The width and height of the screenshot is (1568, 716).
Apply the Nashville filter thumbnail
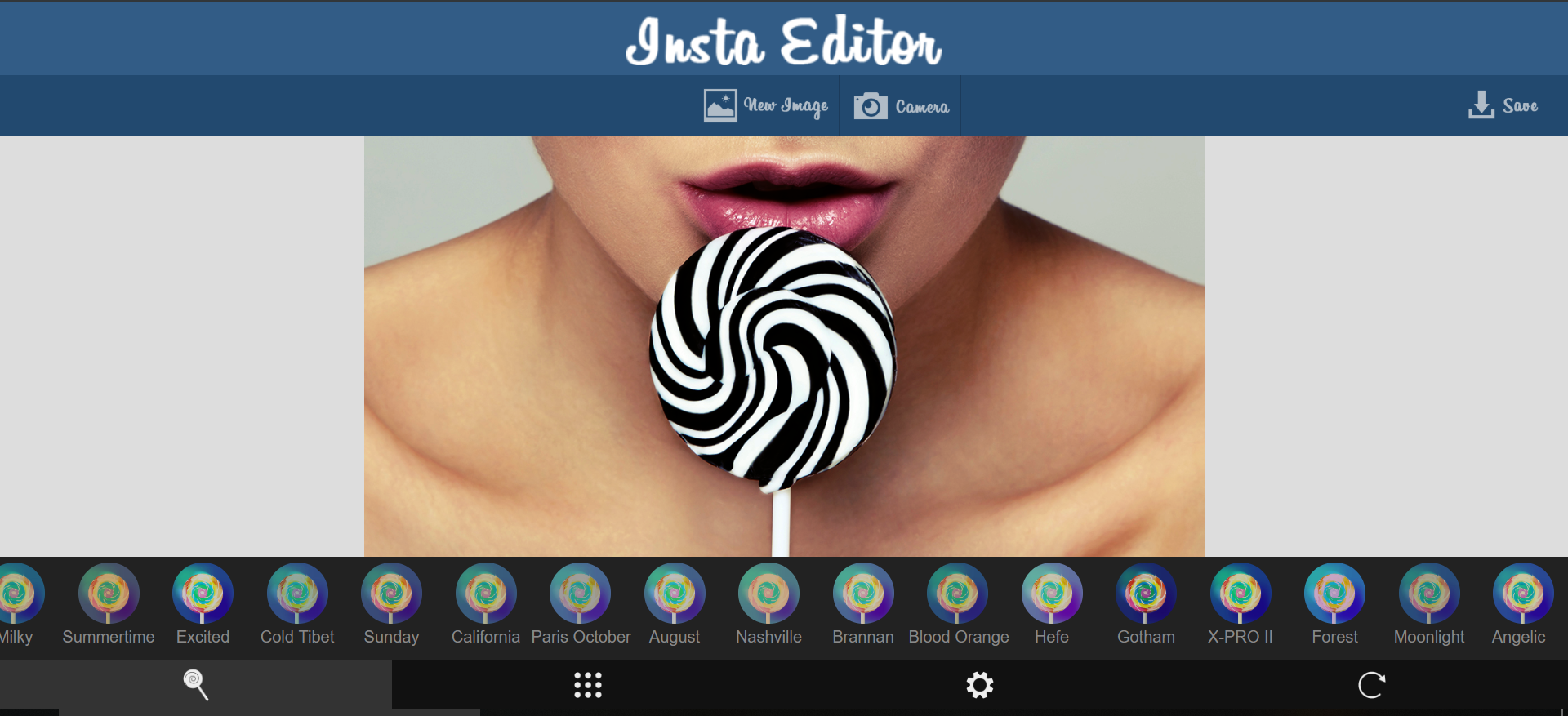(768, 594)
